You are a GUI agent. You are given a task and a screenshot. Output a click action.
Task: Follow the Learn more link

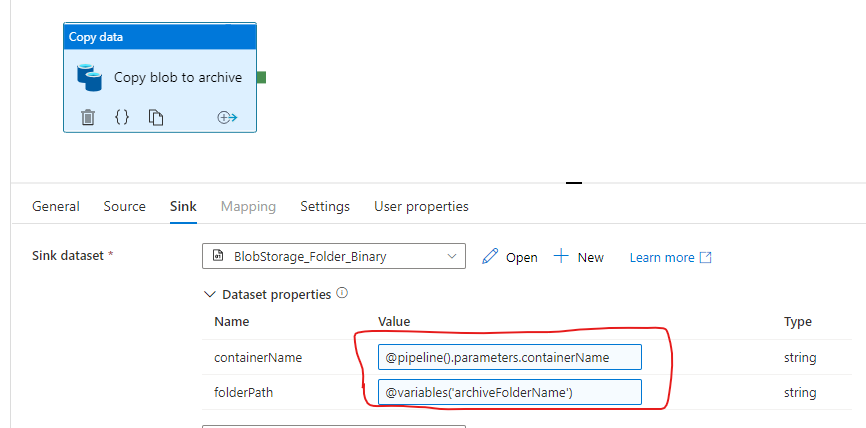(662, 257)
